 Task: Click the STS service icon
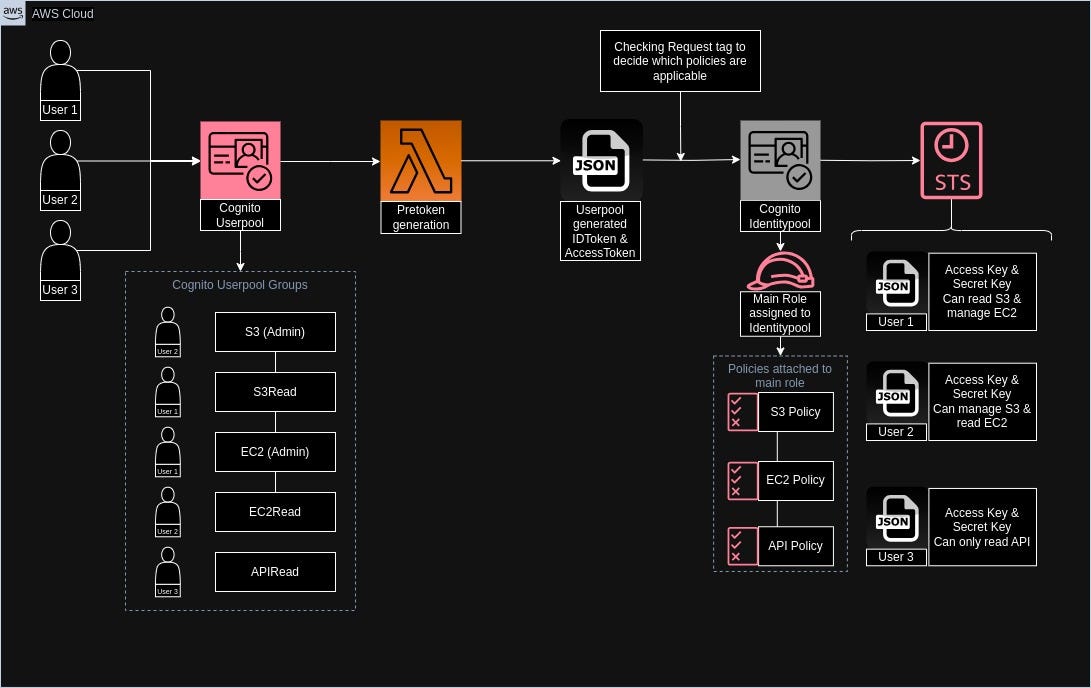click(x=951, y=160)
